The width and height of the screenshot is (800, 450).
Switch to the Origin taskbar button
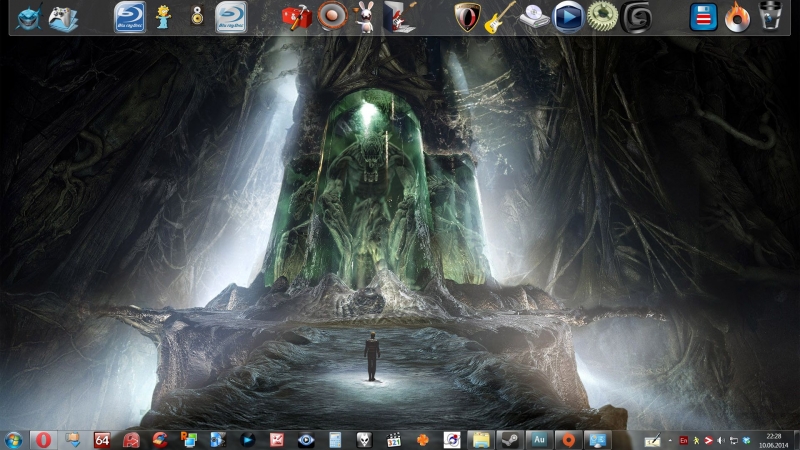(x=568, y=440)
